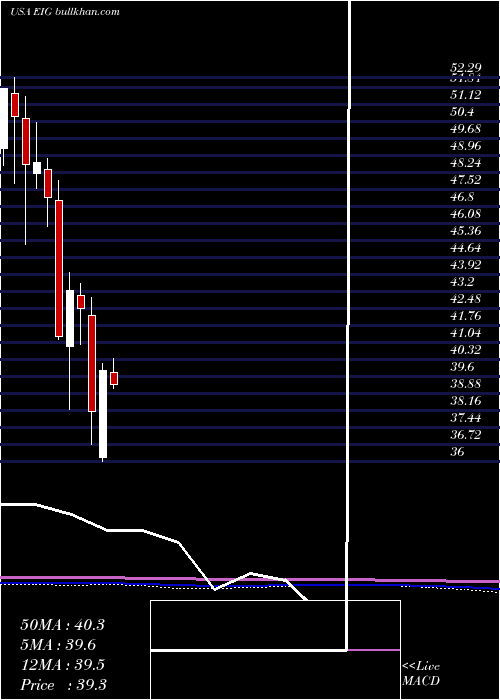
Task: Select the tallest red candlestick, 47 to 41
Action: click(59, 268)
